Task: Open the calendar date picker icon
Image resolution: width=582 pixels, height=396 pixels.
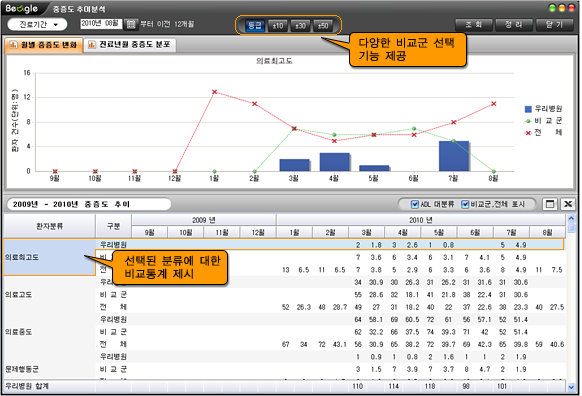Action: (130, 24)
